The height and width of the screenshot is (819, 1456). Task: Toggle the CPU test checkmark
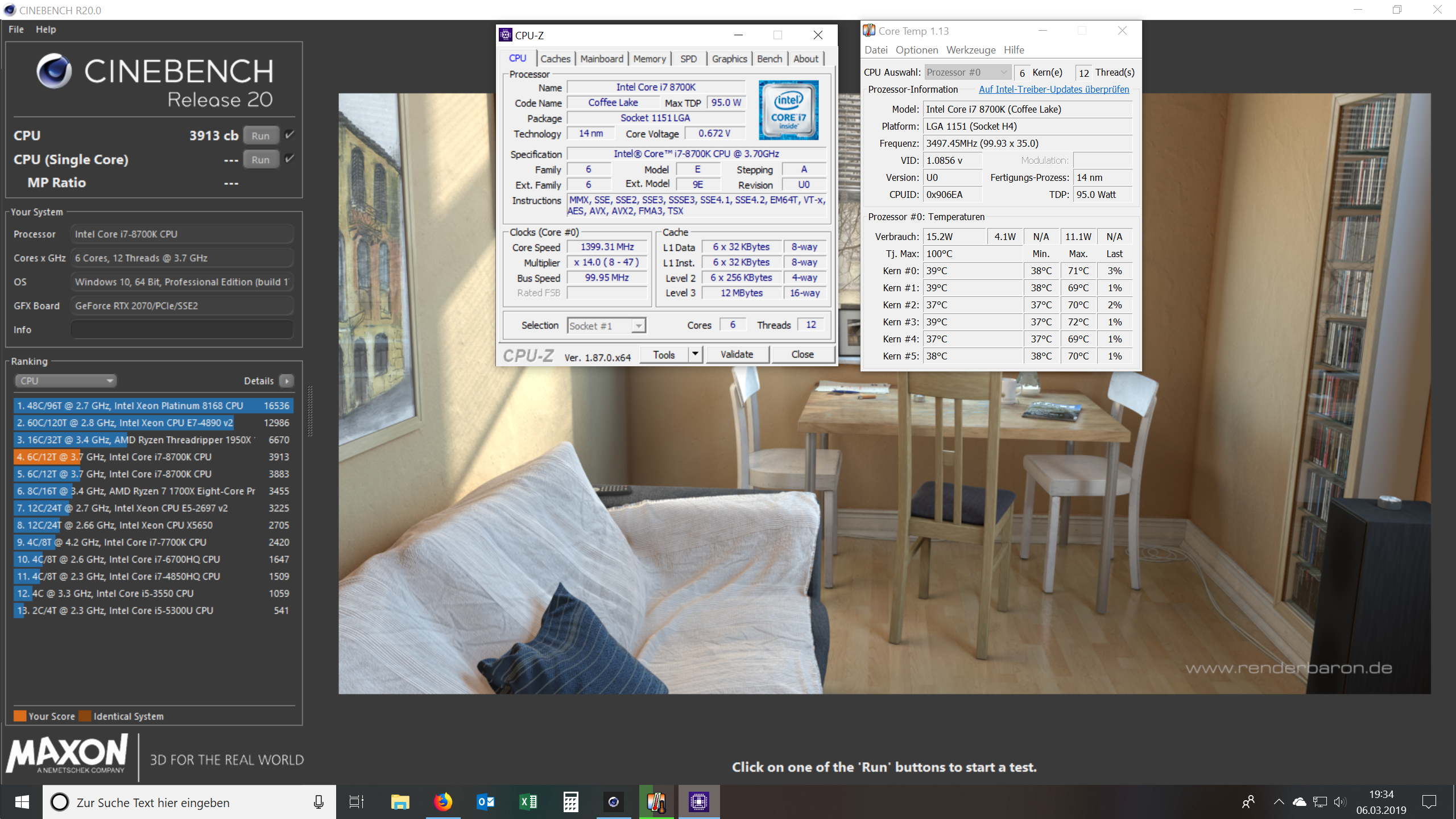[289, 135]
